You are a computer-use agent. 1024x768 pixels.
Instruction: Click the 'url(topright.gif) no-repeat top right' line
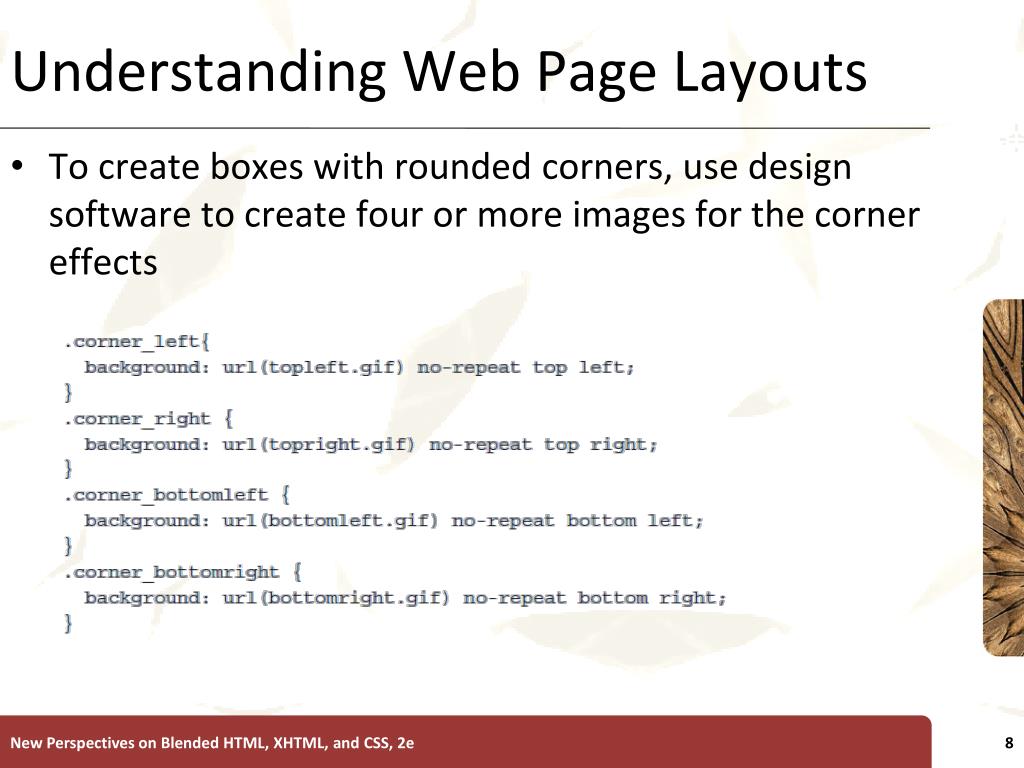coord(371,445)
